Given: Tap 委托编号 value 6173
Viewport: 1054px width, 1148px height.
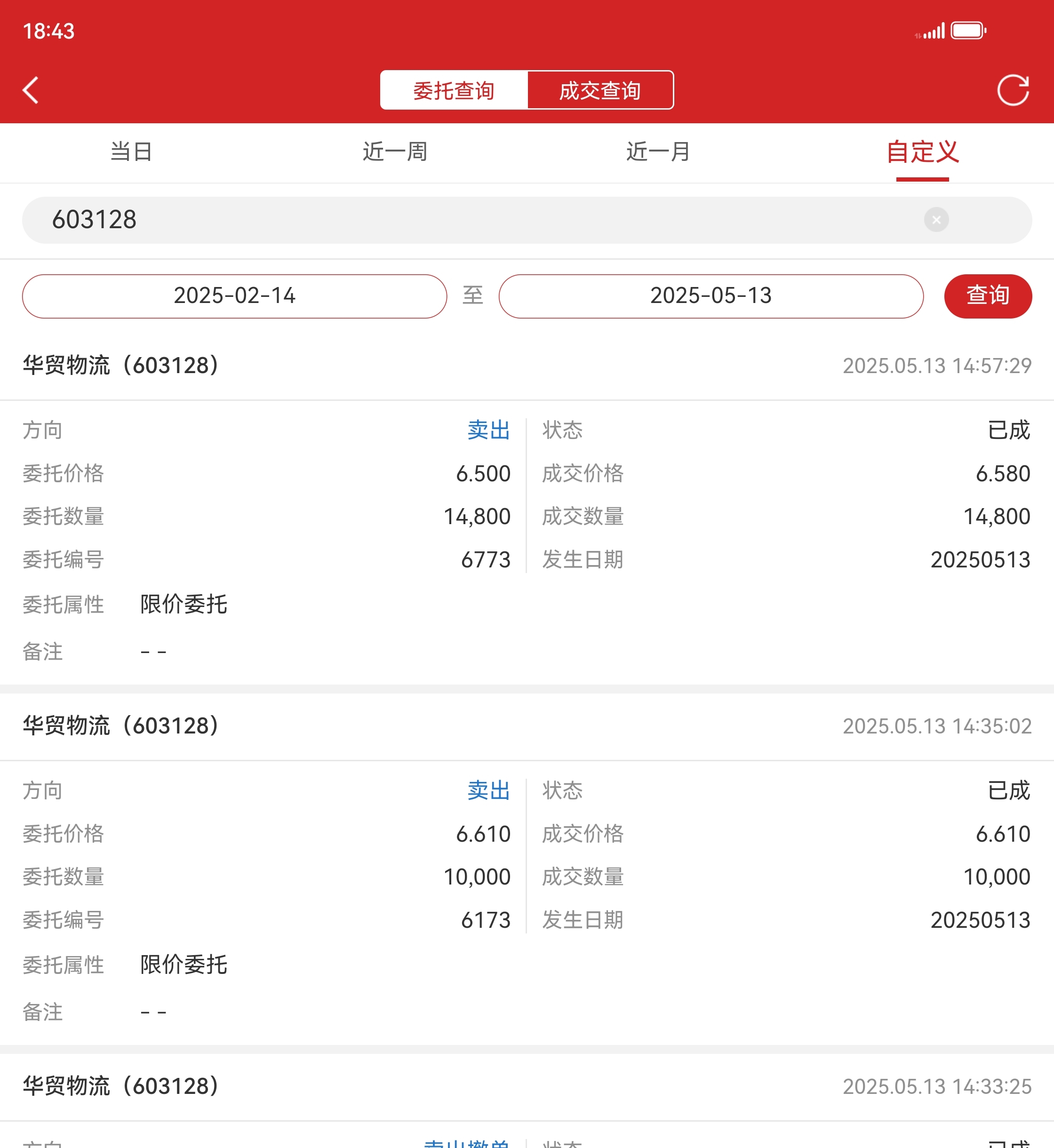Looking at the screenshot, I should [486, 920].
